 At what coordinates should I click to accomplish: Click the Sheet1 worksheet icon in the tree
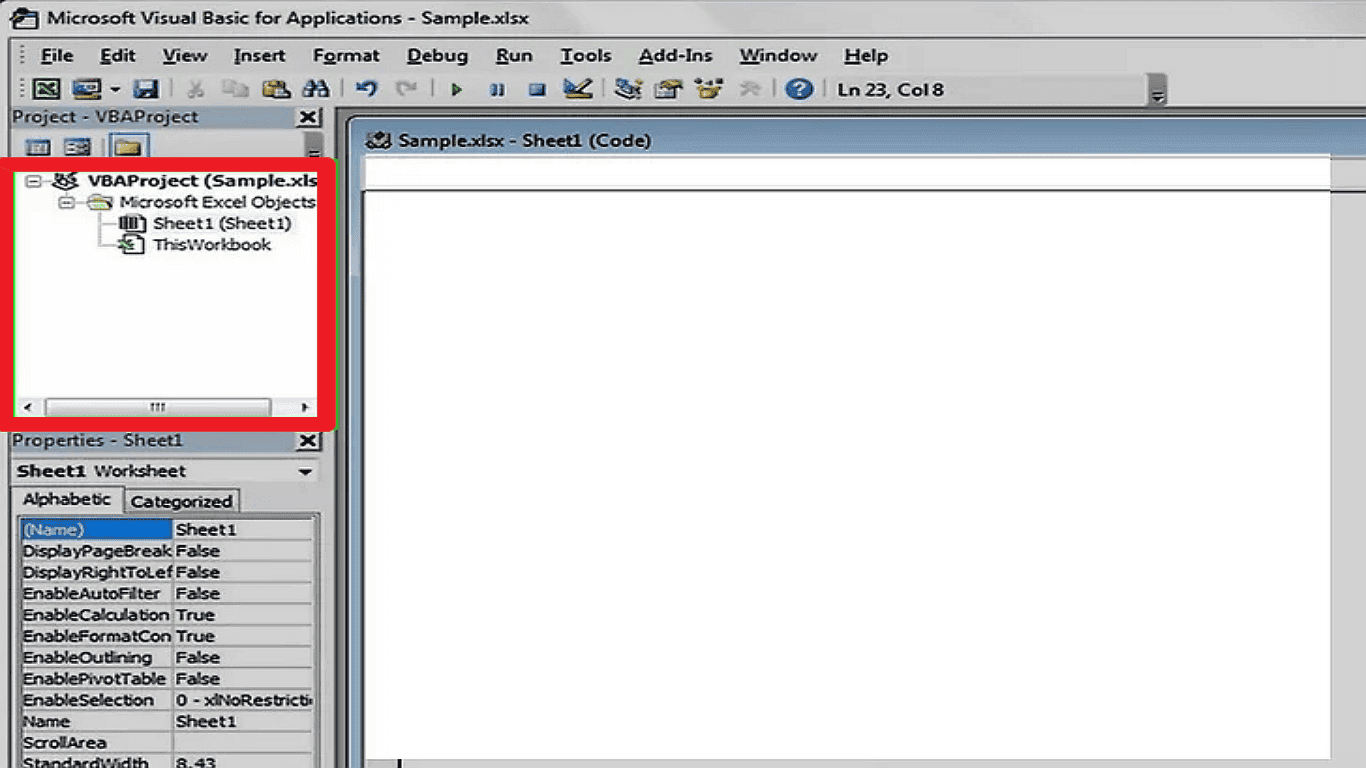coord(132,223)
